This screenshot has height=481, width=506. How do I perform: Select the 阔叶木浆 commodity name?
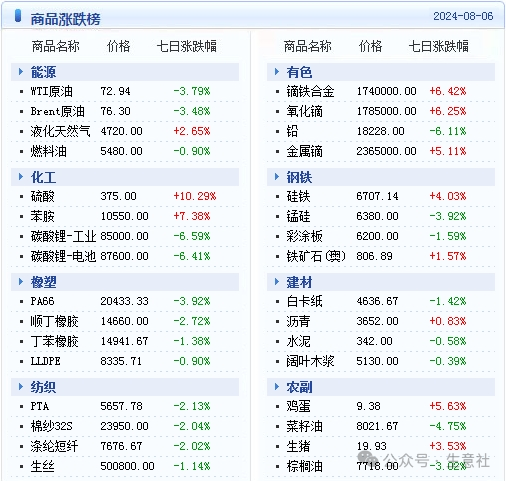(x=310, y=361)
